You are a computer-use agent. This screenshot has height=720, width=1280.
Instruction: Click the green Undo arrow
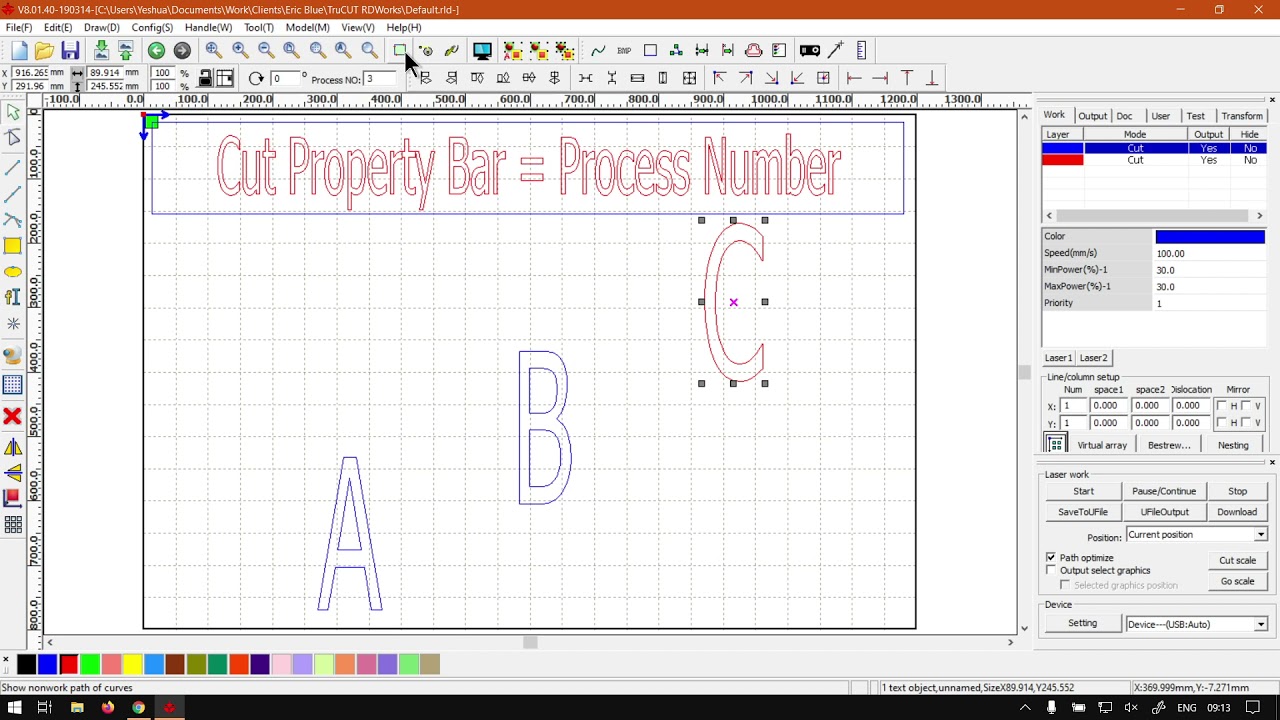[x=156, y=51]
